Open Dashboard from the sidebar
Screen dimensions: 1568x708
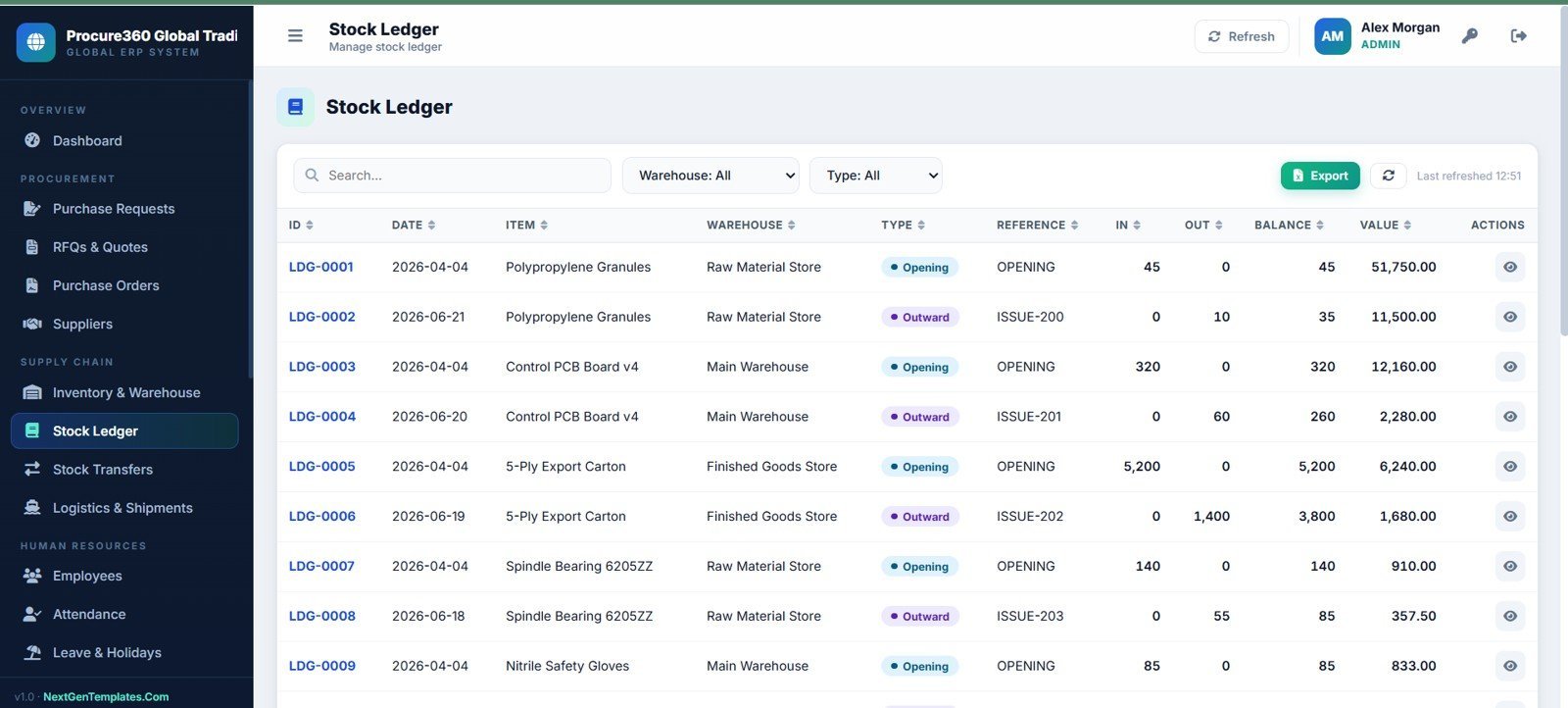pyautogui.click(x=124, y=140)
